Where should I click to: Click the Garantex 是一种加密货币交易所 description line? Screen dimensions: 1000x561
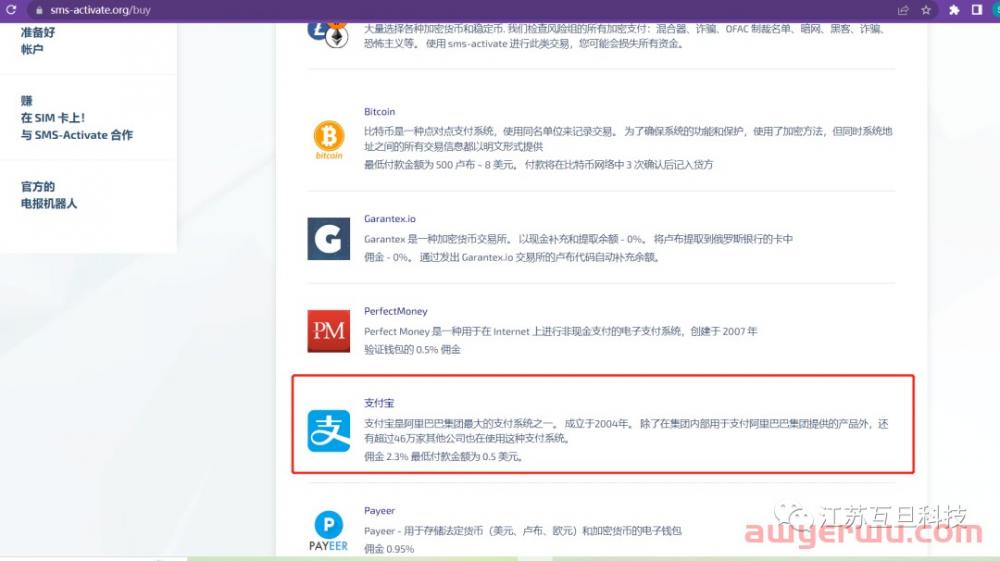tap(578, 239)
